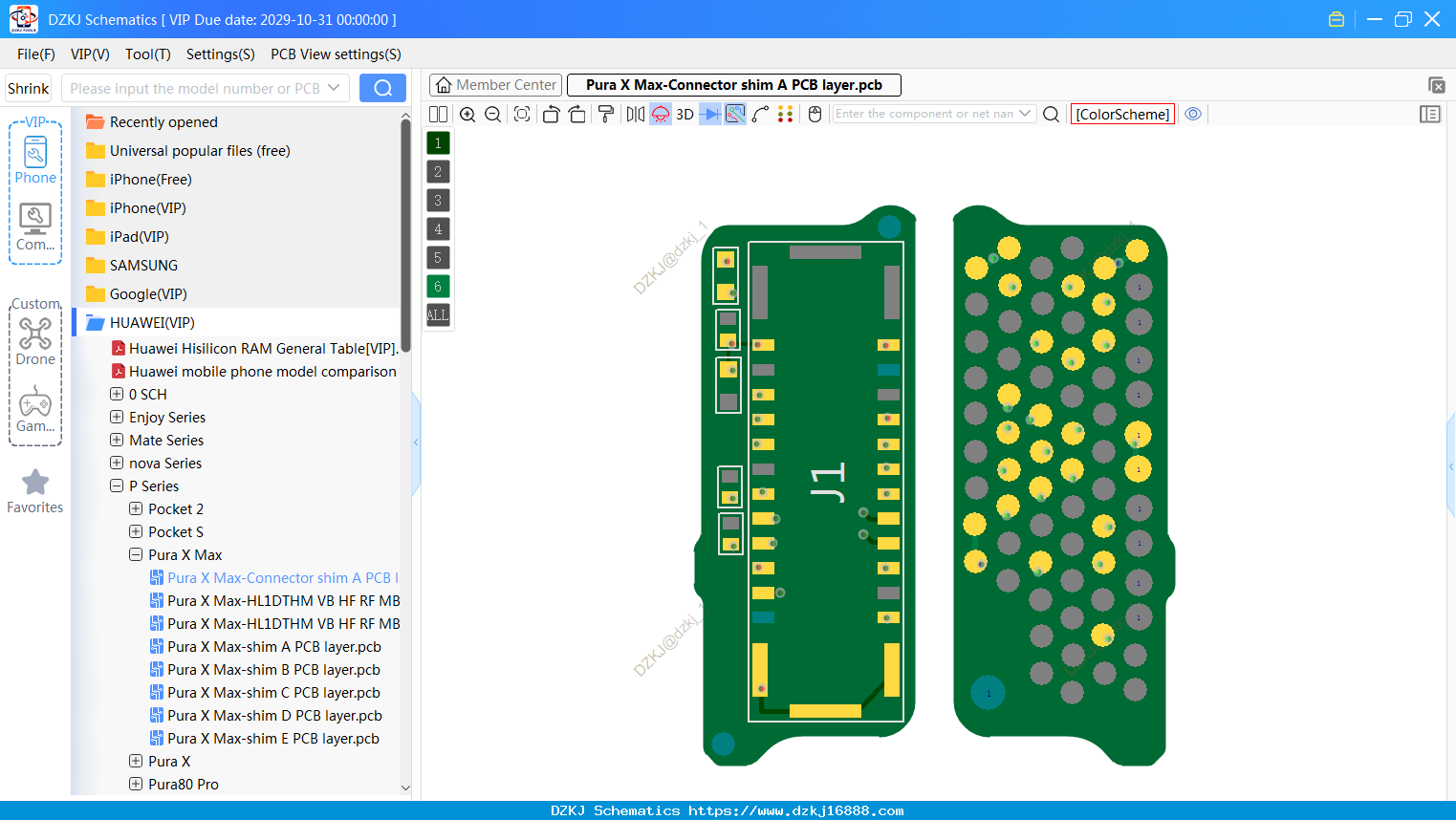Image resolution: width=1456 pixels, height=820 pixels.
Task: Expand the 0 SCH node
Action: tap(117, 394)
